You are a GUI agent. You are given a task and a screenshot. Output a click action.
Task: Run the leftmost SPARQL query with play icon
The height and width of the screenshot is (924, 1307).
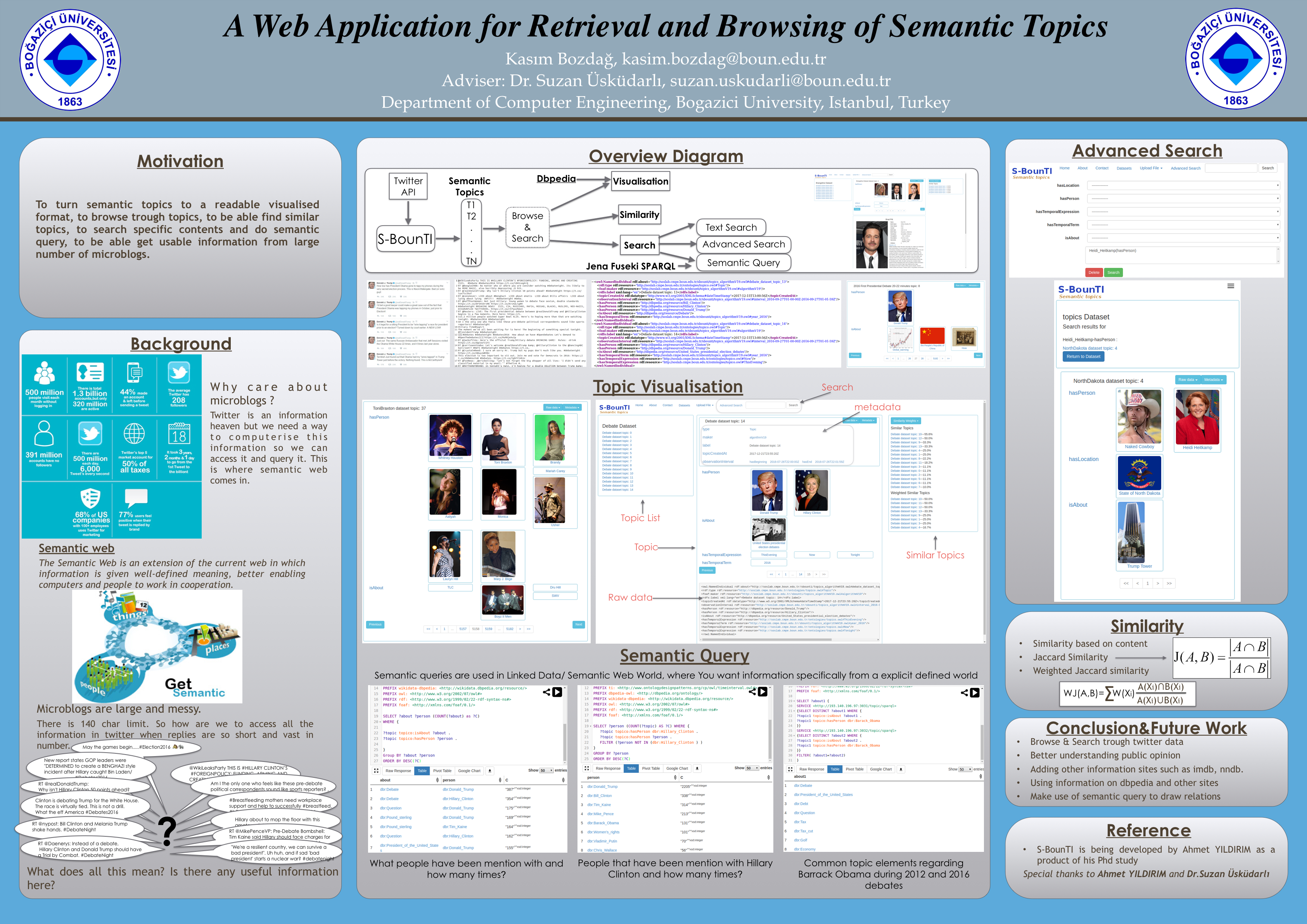(557, 693)
